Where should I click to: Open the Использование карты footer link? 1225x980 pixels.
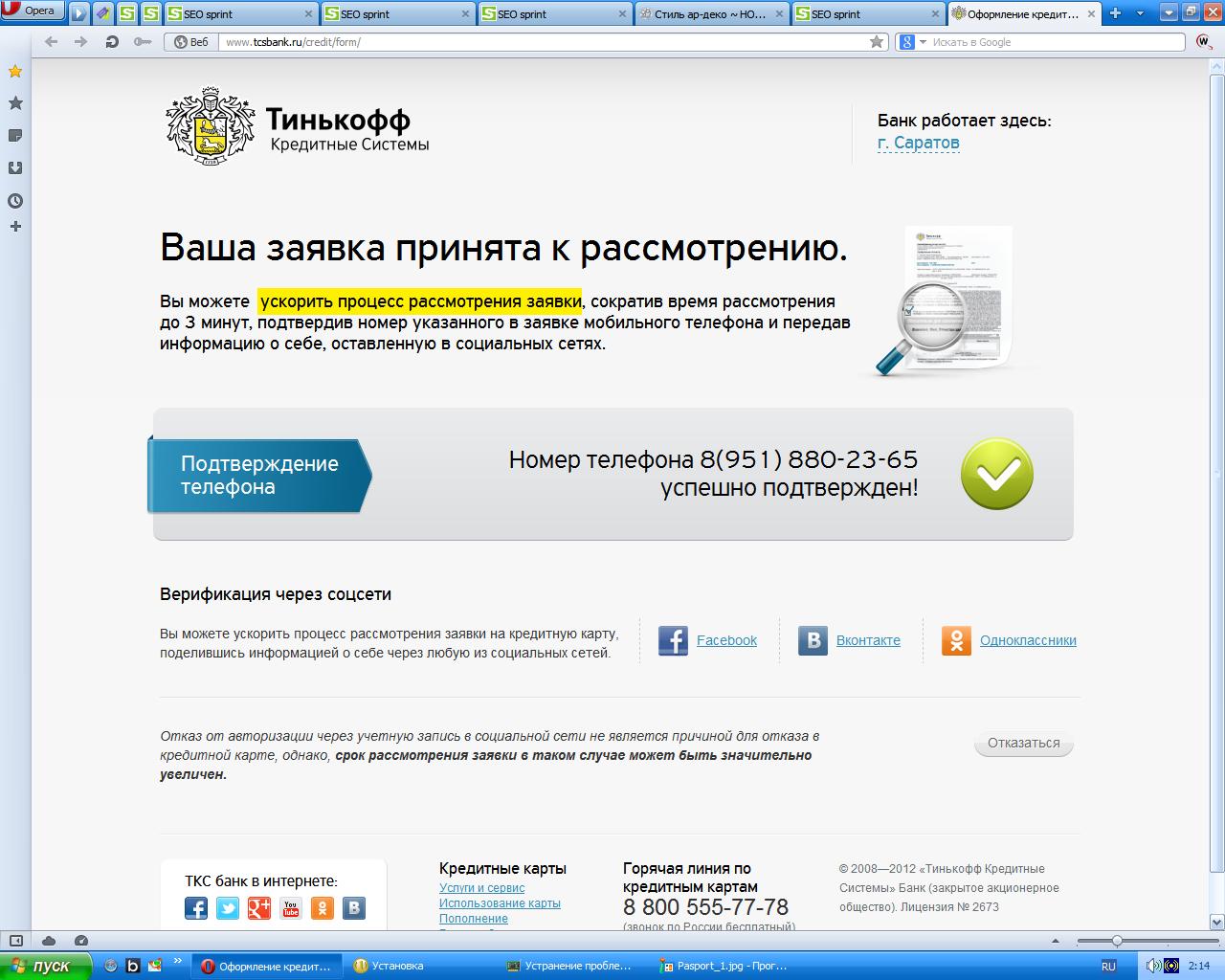coord(500,903)
